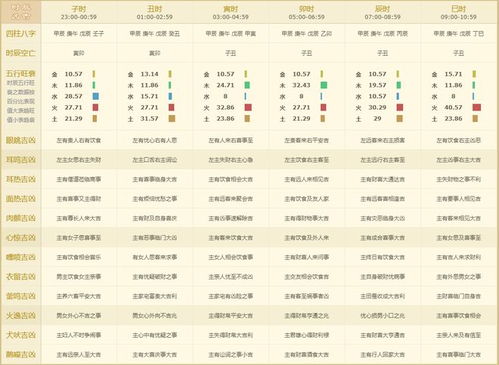This screenshot has height=365, width=499.
Task: Click the brown earth bar beside 31.57
Action: pos(172,118)
